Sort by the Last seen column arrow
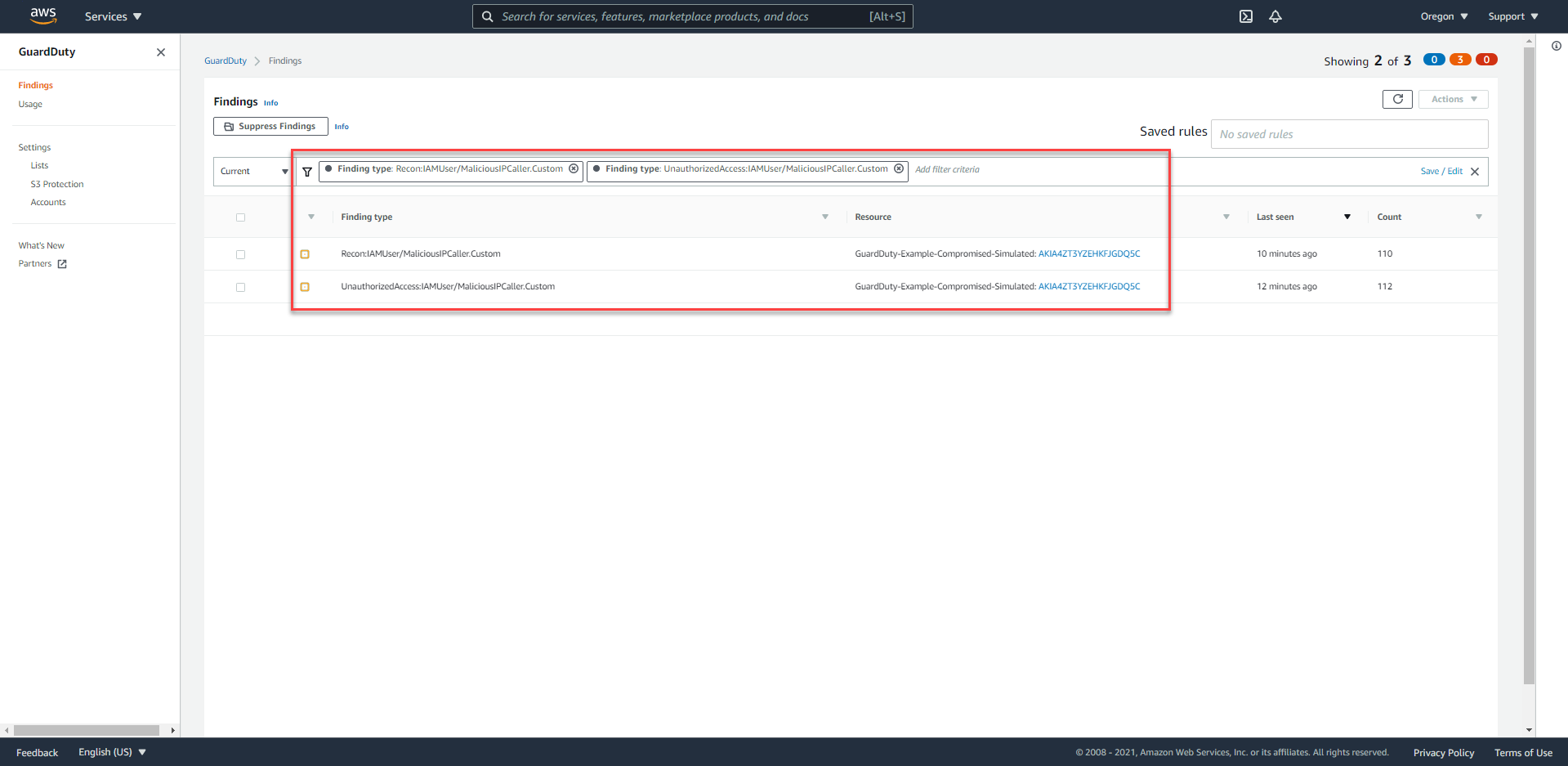 tap(1347, 217)
